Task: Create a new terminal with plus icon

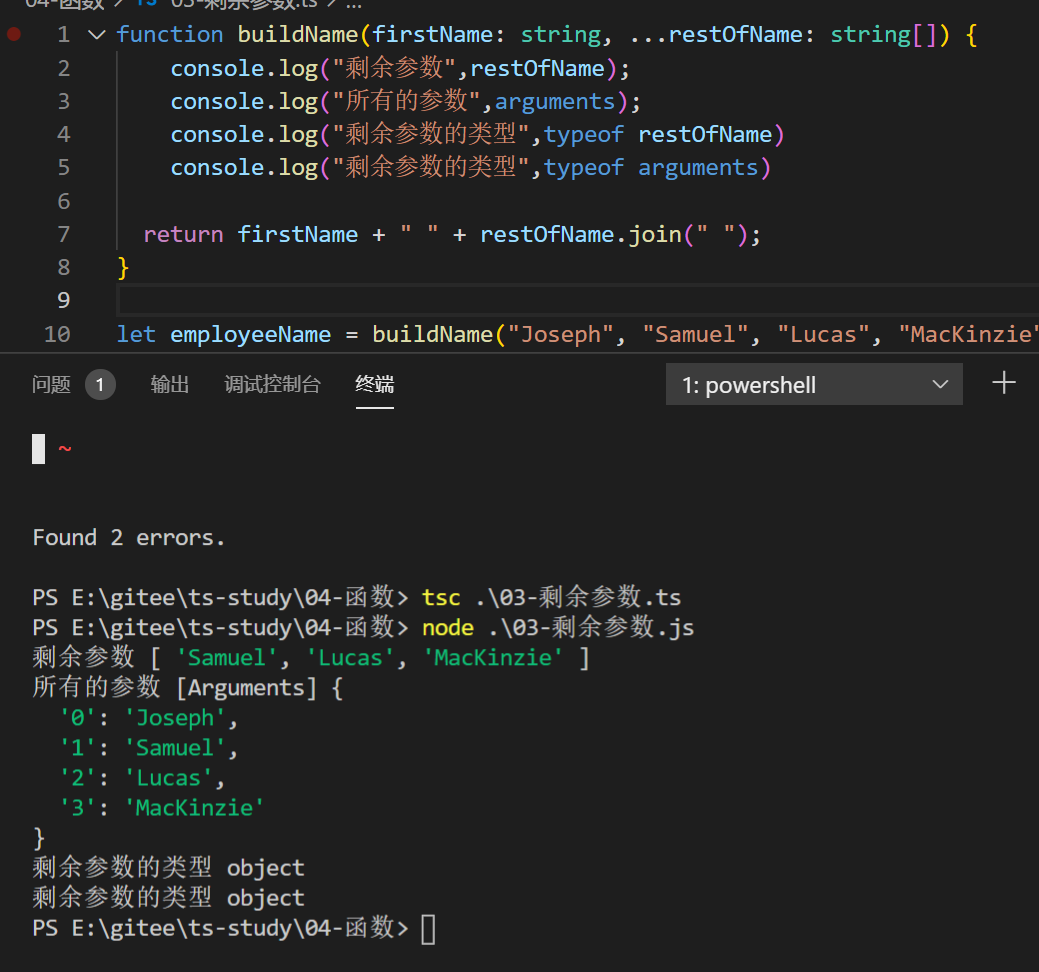Action: click(x=1003, y=383)
